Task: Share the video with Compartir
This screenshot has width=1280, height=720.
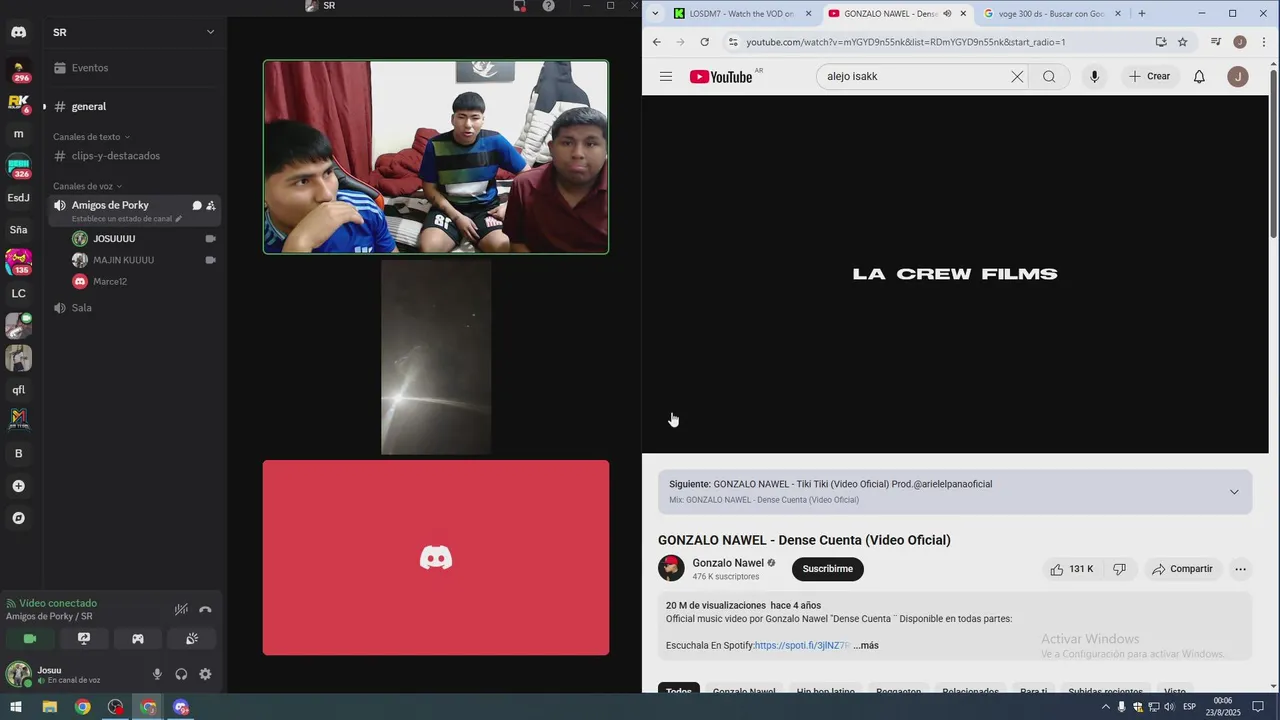Action: coord(1182,569)
